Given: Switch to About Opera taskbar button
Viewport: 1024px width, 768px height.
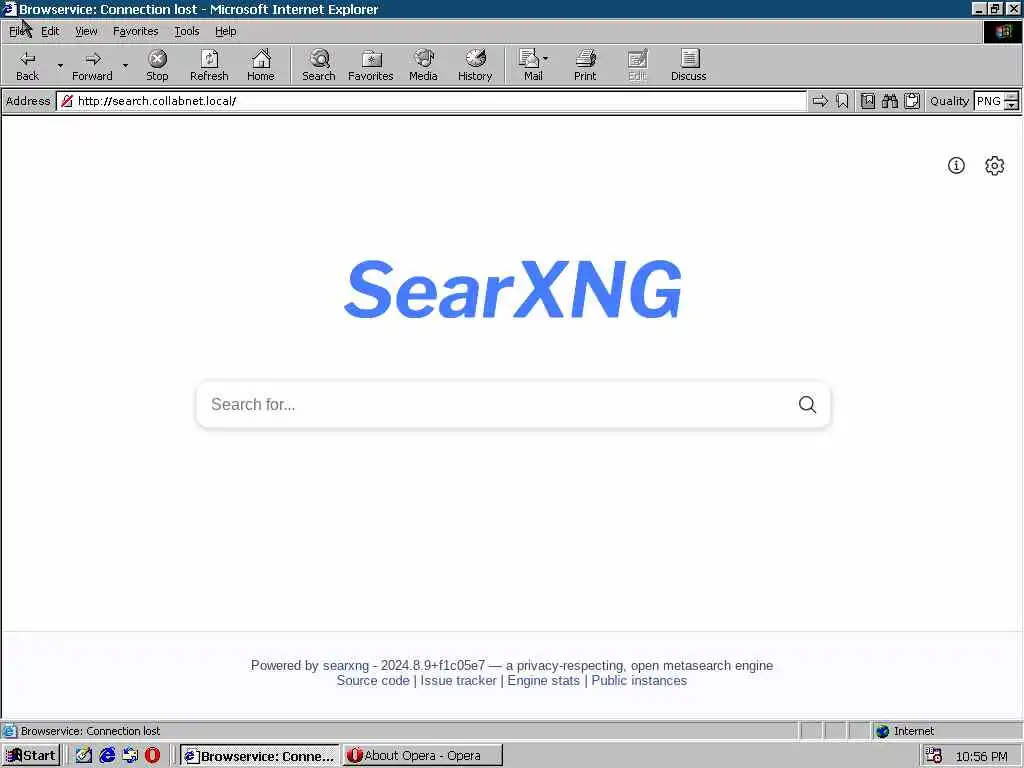Looking at the screenshot, I should 423,756.
